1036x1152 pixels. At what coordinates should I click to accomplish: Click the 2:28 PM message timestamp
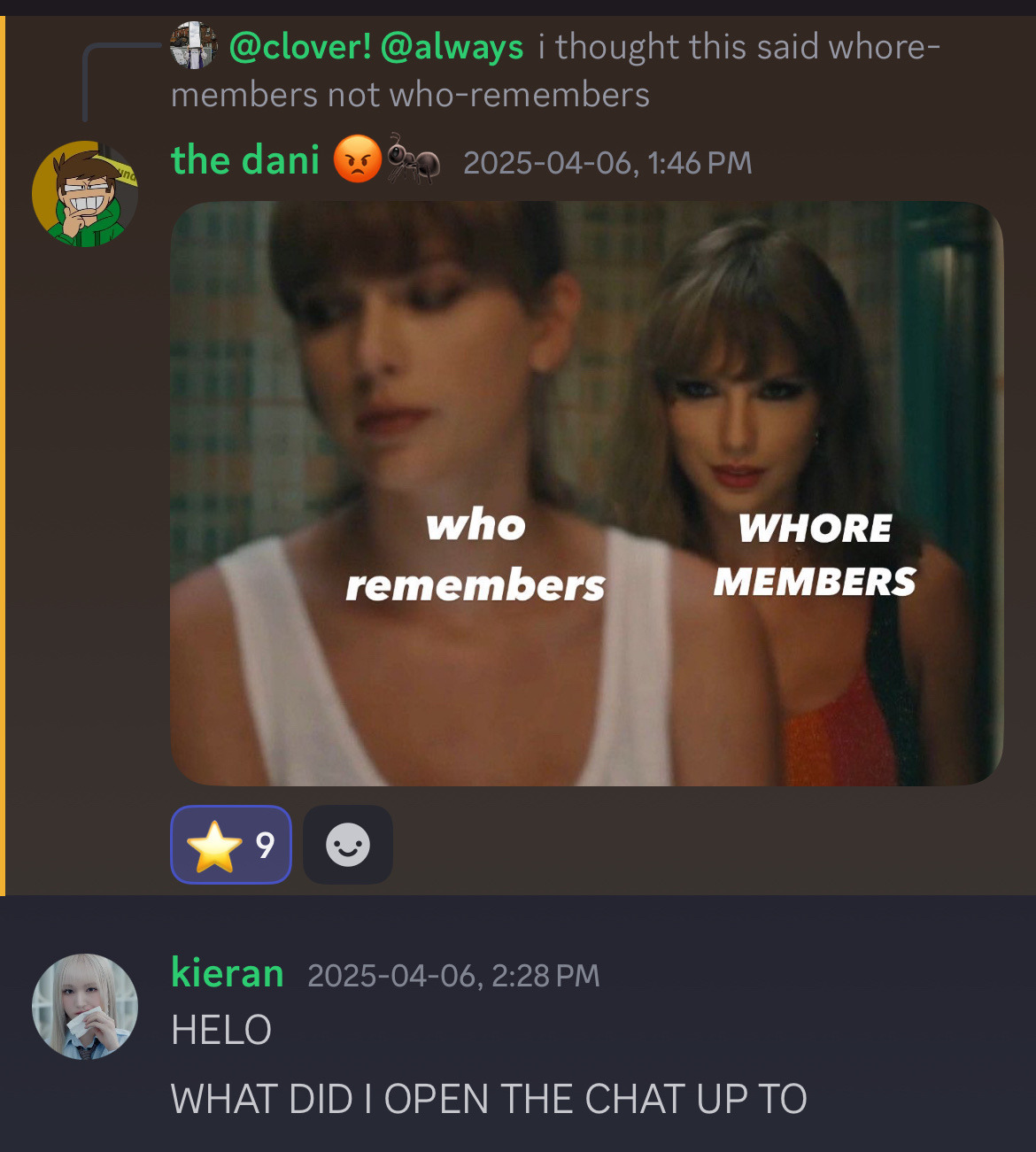(453, 976)
